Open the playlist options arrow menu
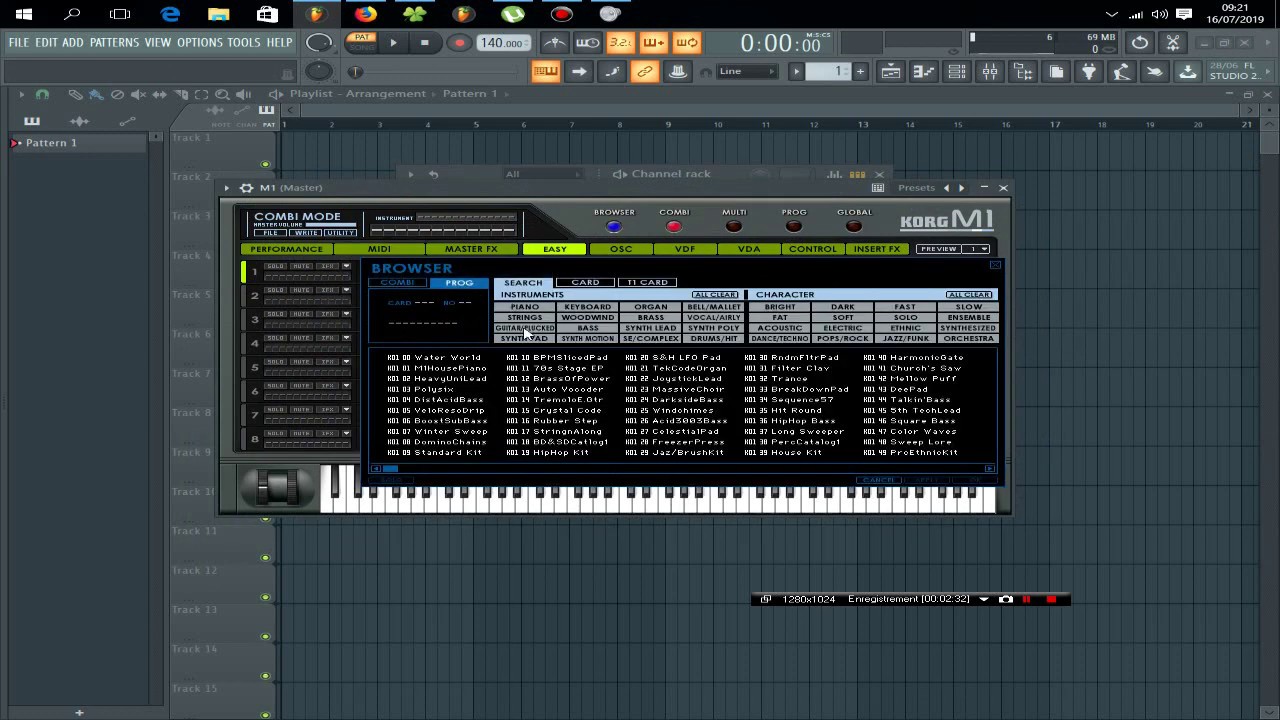The width and height of the screenshot is (1280, 720). 21,94
